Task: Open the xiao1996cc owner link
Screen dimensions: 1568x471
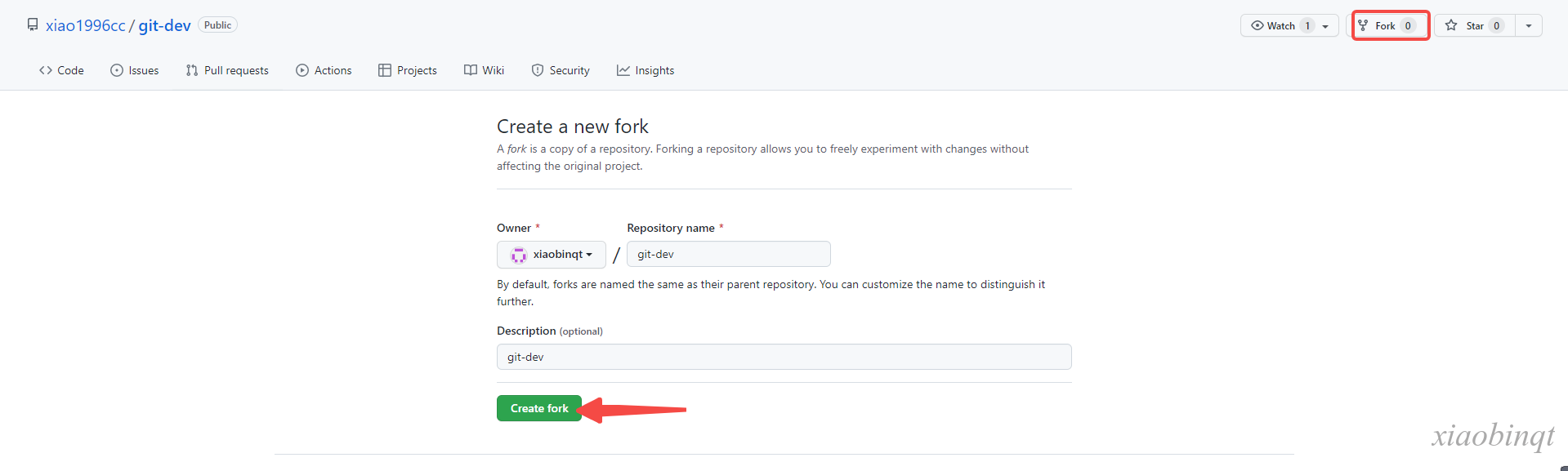Action: 86,25
